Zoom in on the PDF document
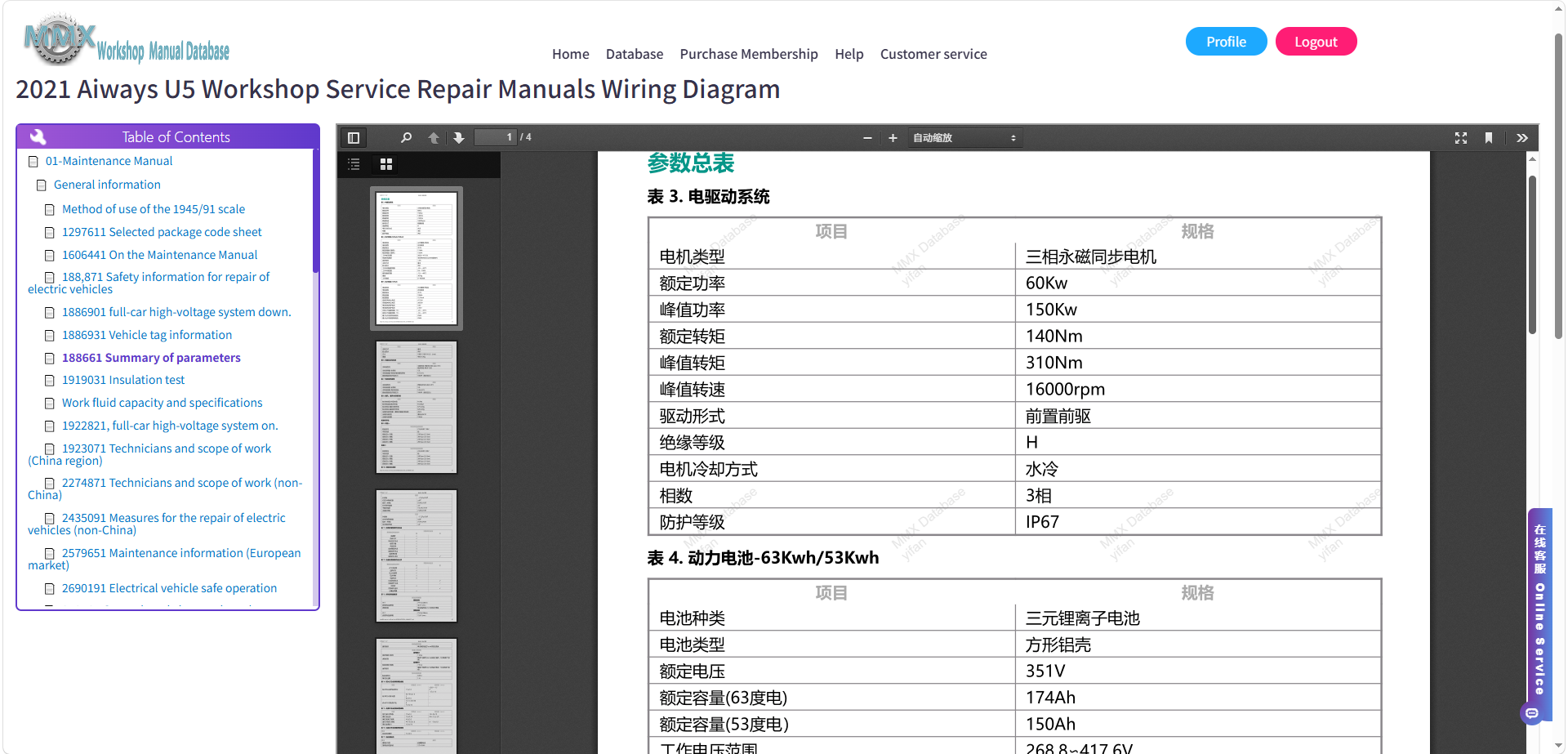The width and height of the screenshot is (1568, 754). click(893, 138)
